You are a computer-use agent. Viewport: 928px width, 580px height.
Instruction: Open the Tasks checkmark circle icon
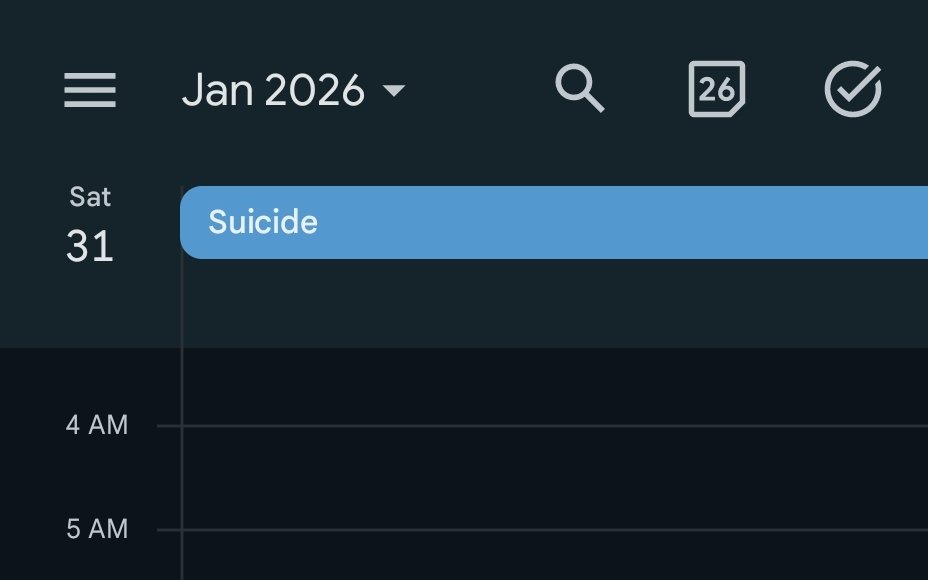point(853,89)
